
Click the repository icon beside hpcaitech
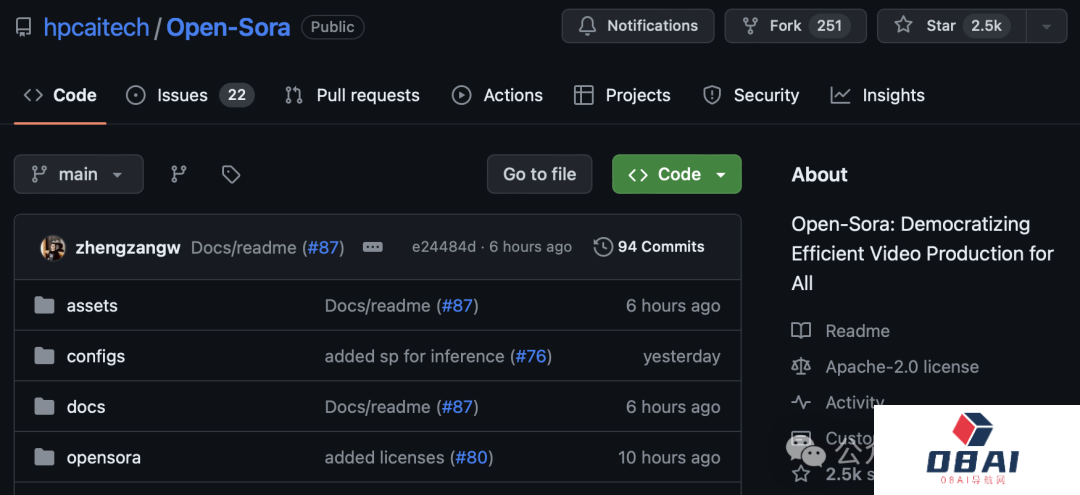(x=23, y=27)
